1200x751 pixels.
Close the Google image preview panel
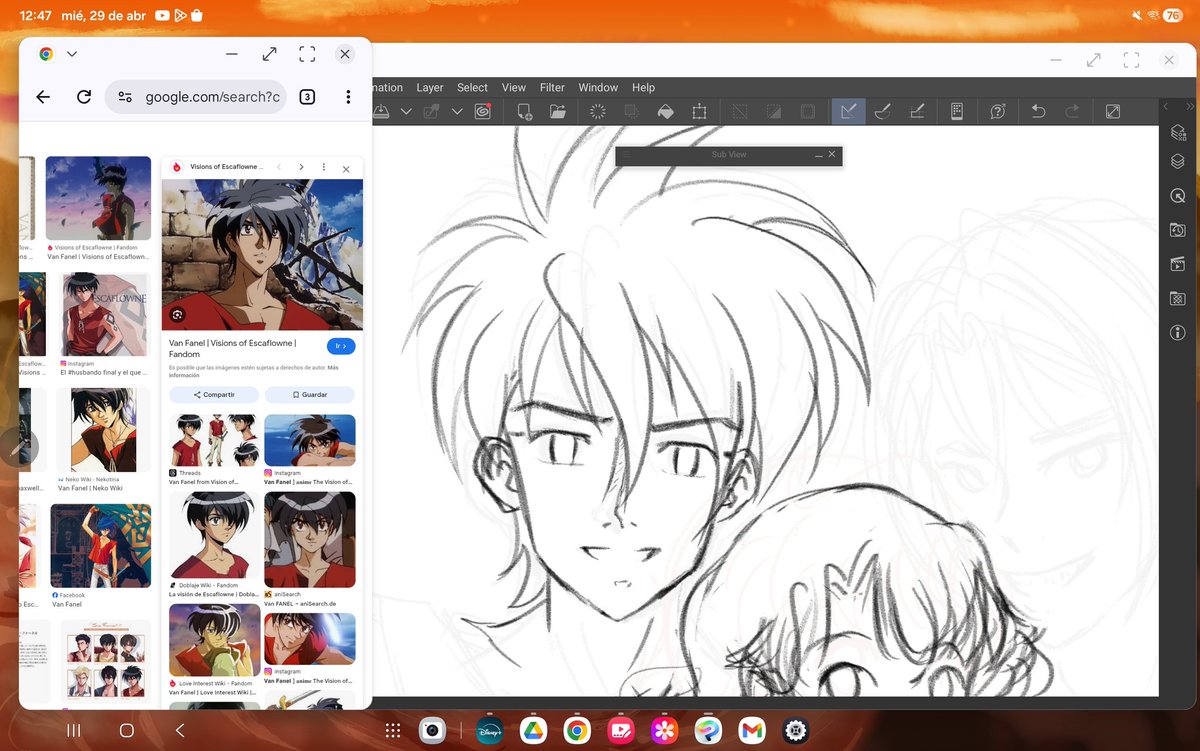[346, 169]
